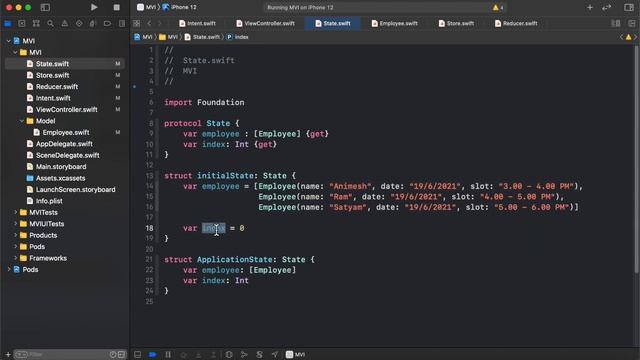Expand the MVIUITests folder
This screenshot has width=640, height=360.
click(x=15, y=224)
